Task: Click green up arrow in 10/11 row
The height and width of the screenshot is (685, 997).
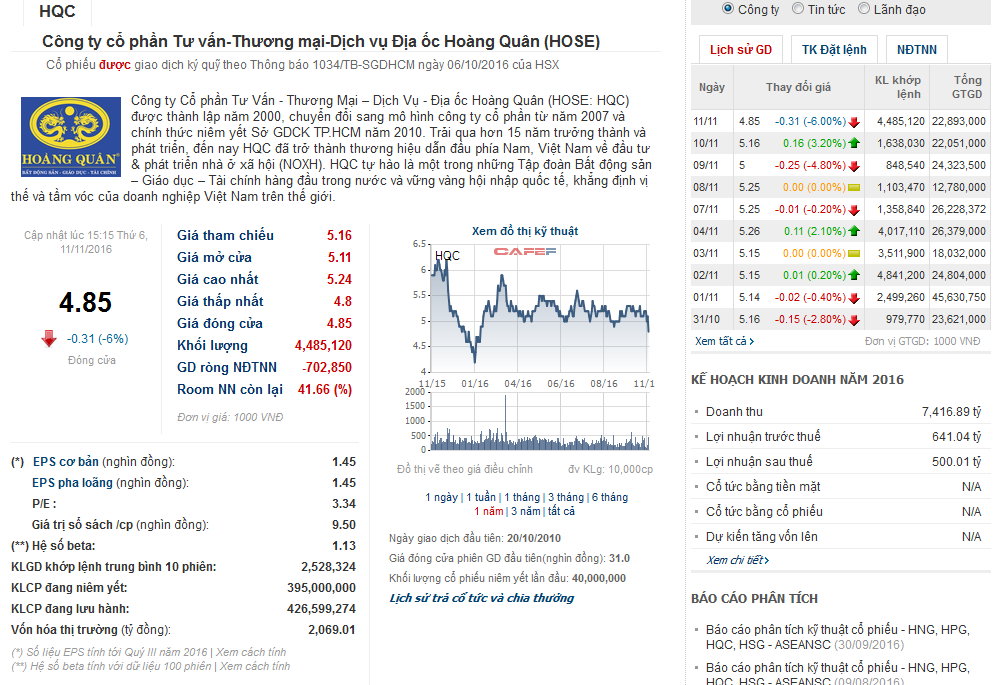Action: click(854, 143)
